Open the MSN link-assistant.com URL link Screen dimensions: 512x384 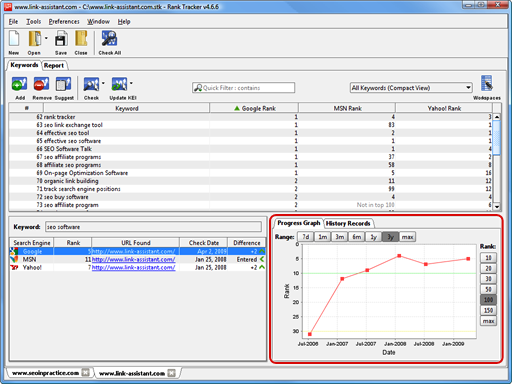(133, 259)
